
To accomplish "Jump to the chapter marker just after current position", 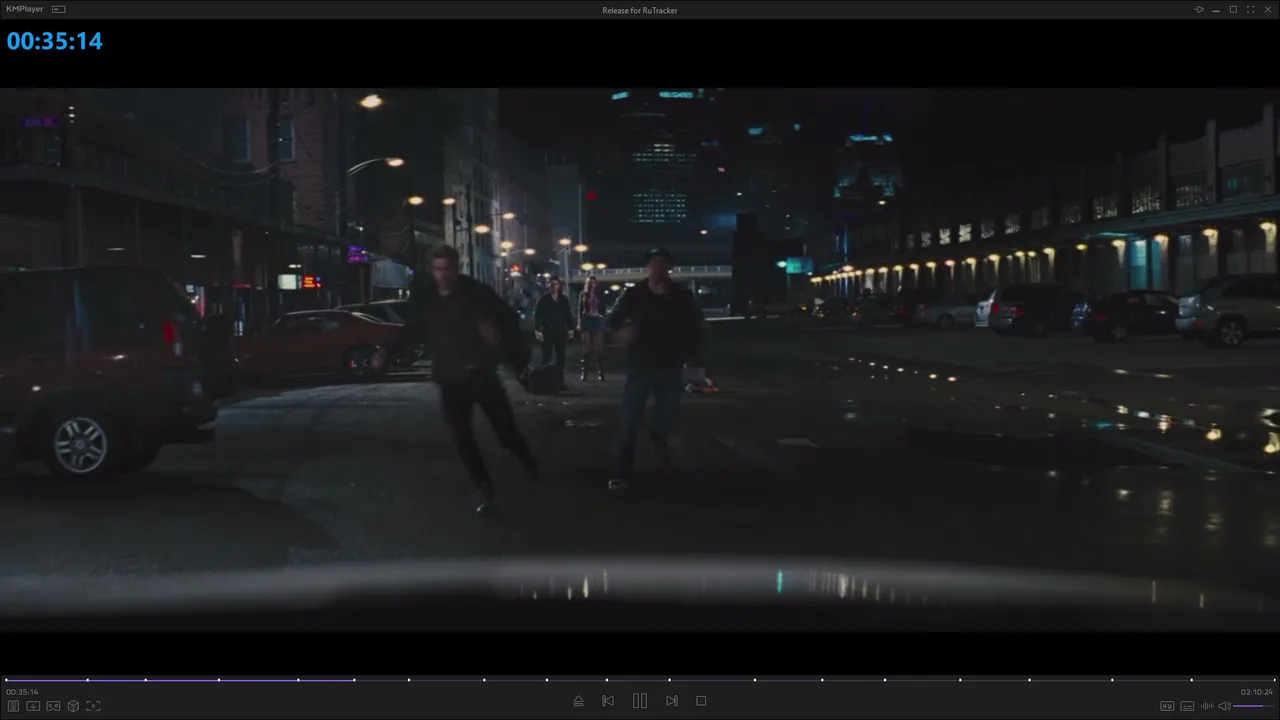I will coord(409,680).
